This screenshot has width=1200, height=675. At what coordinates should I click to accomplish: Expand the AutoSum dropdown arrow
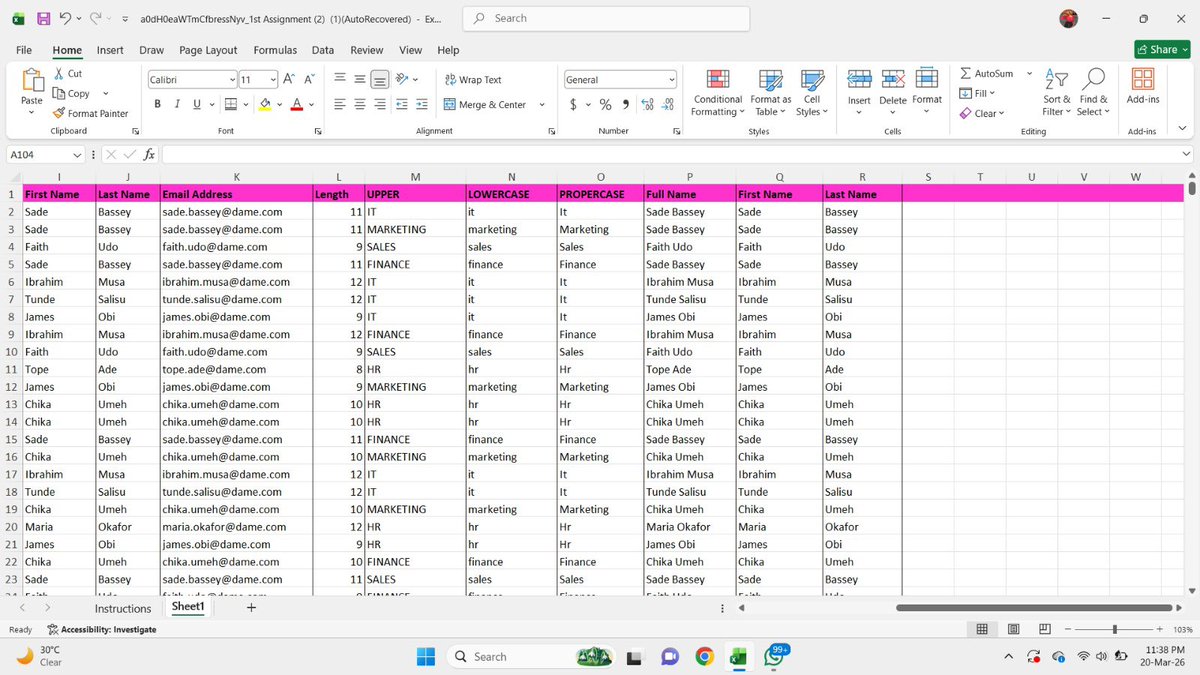(x=1029, y=73)
